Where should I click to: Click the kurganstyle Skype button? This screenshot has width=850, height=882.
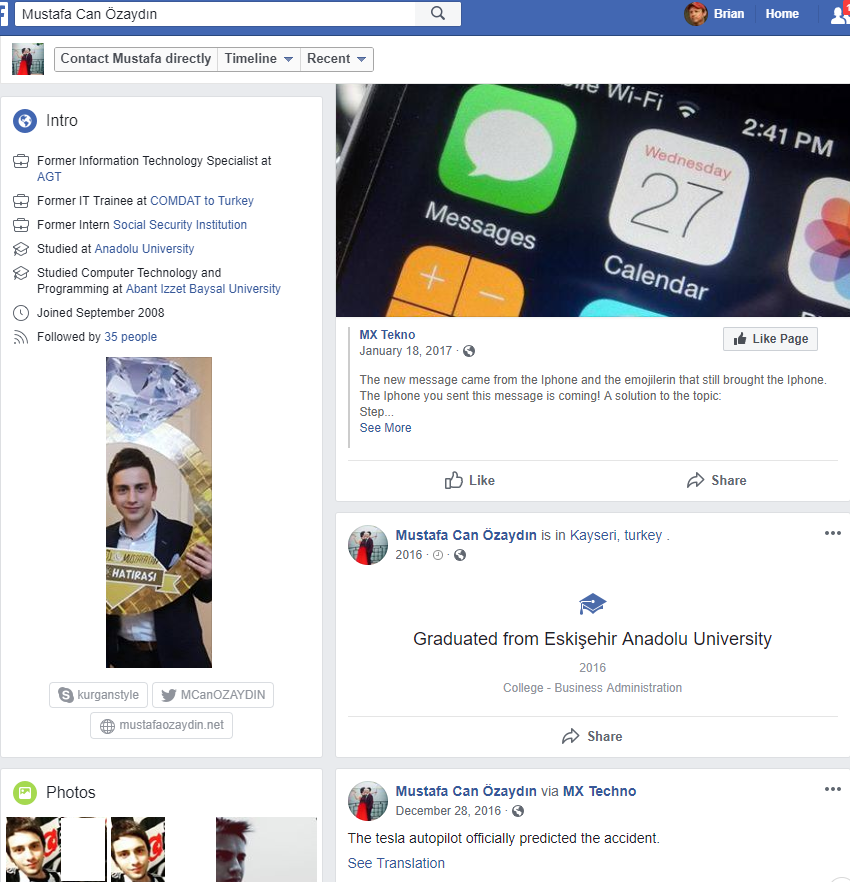[x=98, y=695]
